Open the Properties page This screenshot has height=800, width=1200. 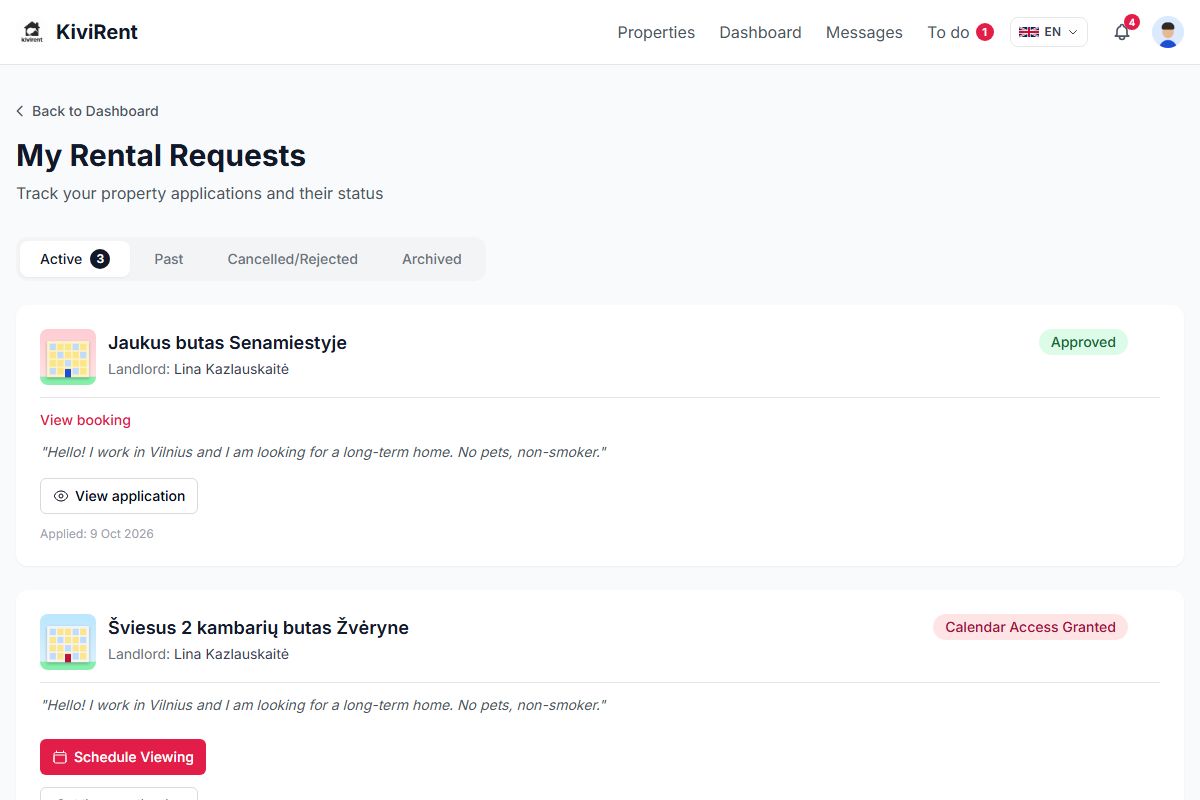tap(656, 32)
